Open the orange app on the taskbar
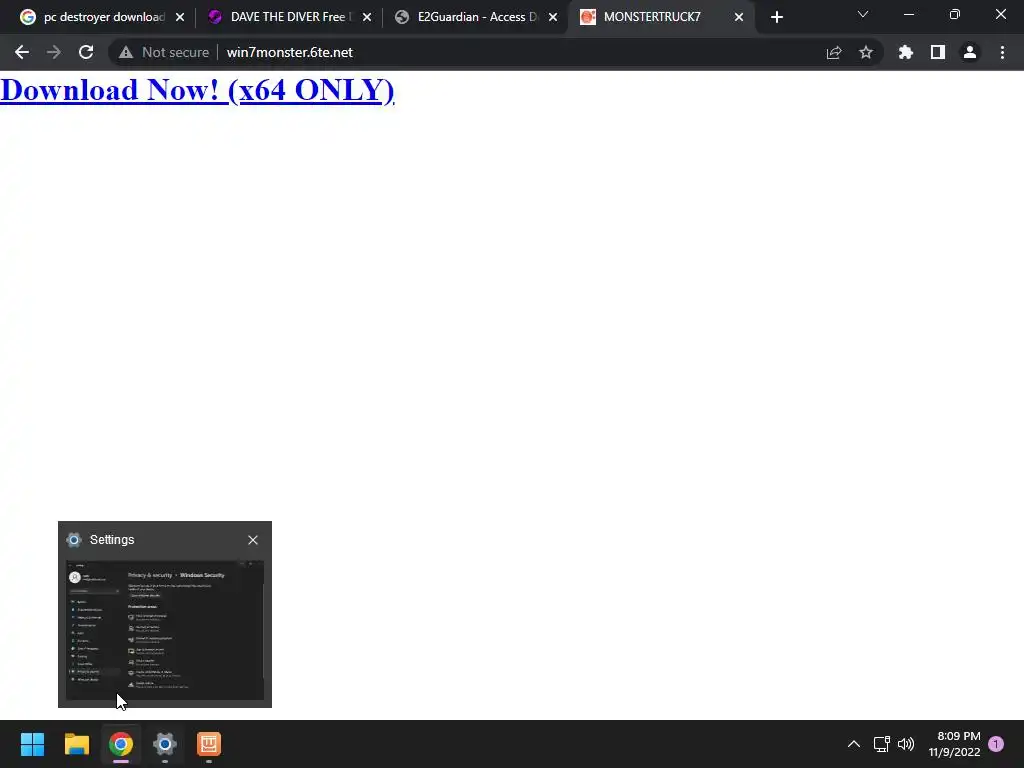This screenshot has width=1024, height=768. coord(209,744)
